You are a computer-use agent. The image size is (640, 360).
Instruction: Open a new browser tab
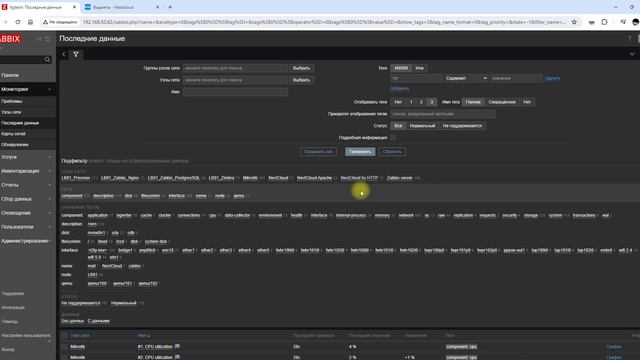(170, 7)
